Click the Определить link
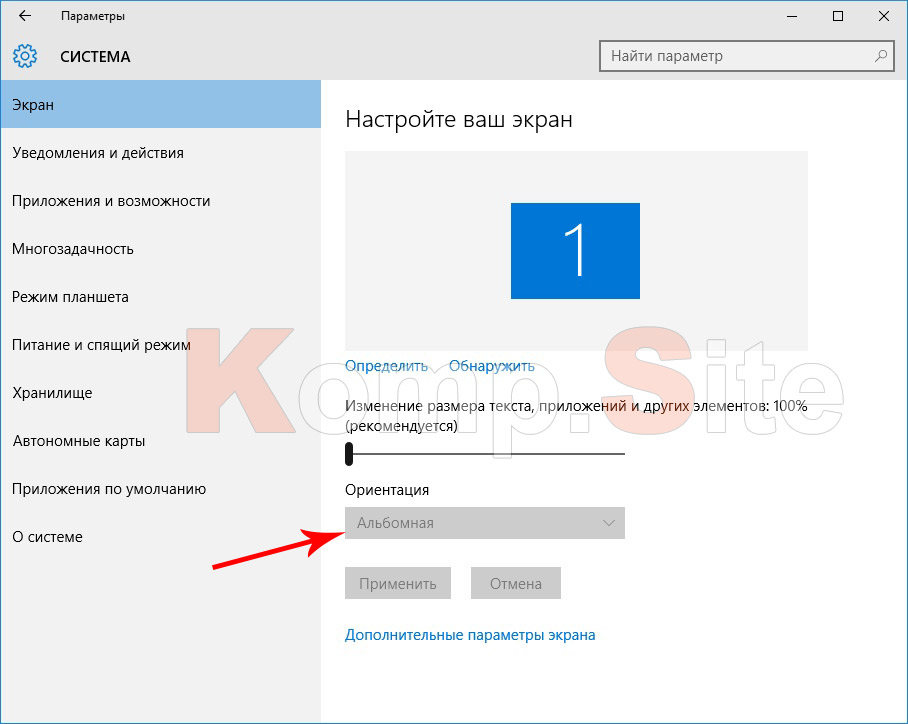Screen dimensions: 908x724 tap(386, 366)
